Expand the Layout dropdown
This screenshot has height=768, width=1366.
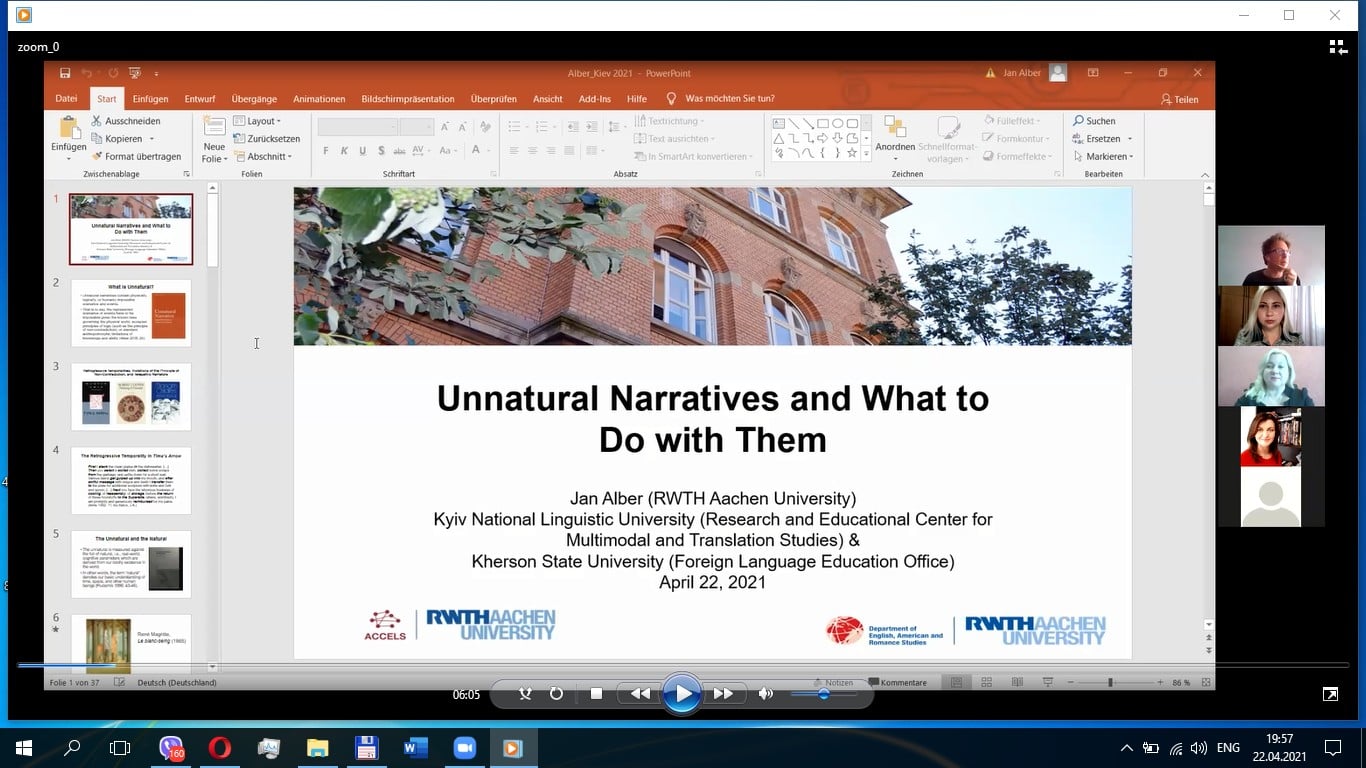pyautogui.click(x=258, y=121)
